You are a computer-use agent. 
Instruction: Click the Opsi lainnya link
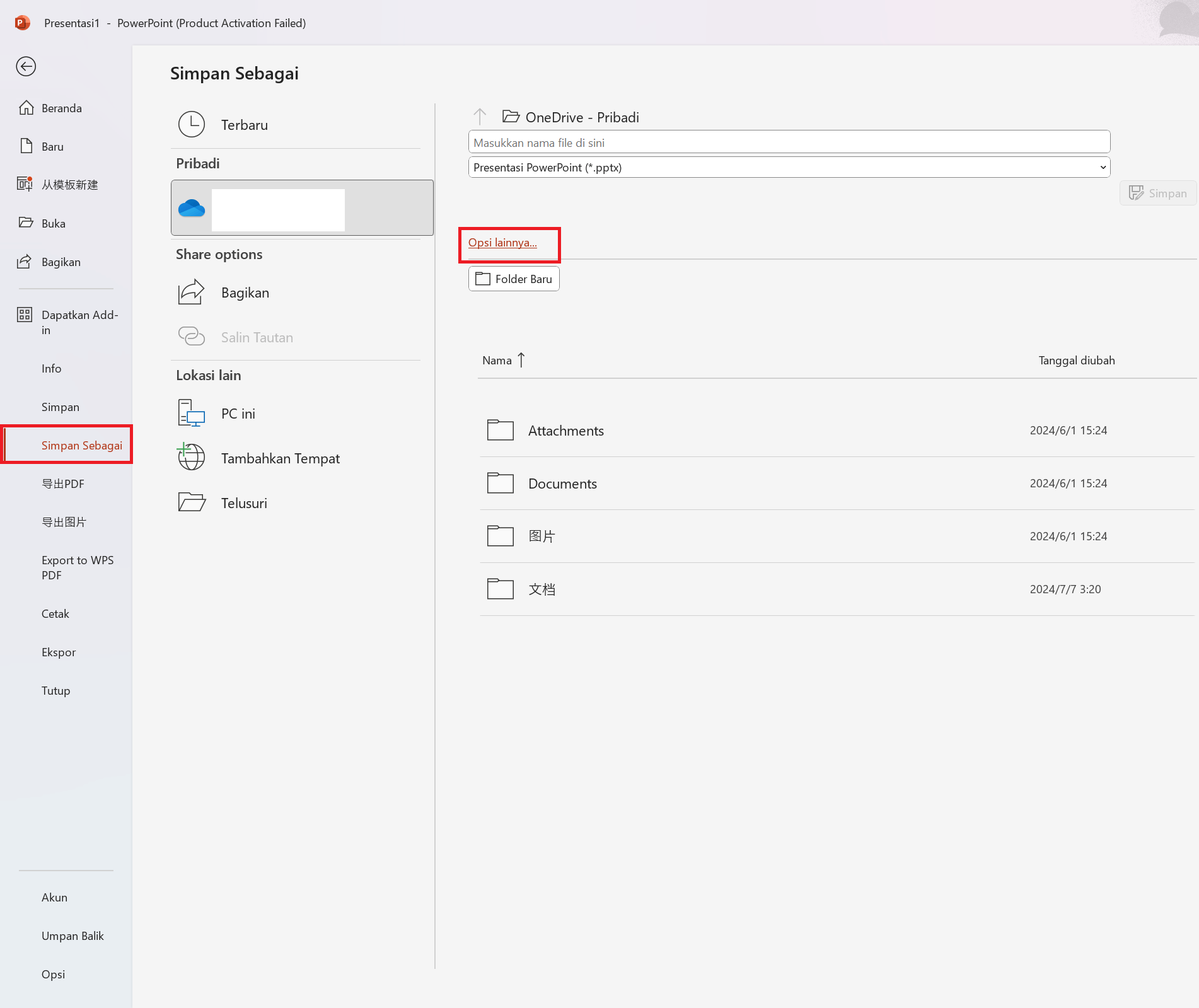coord(502,243)
